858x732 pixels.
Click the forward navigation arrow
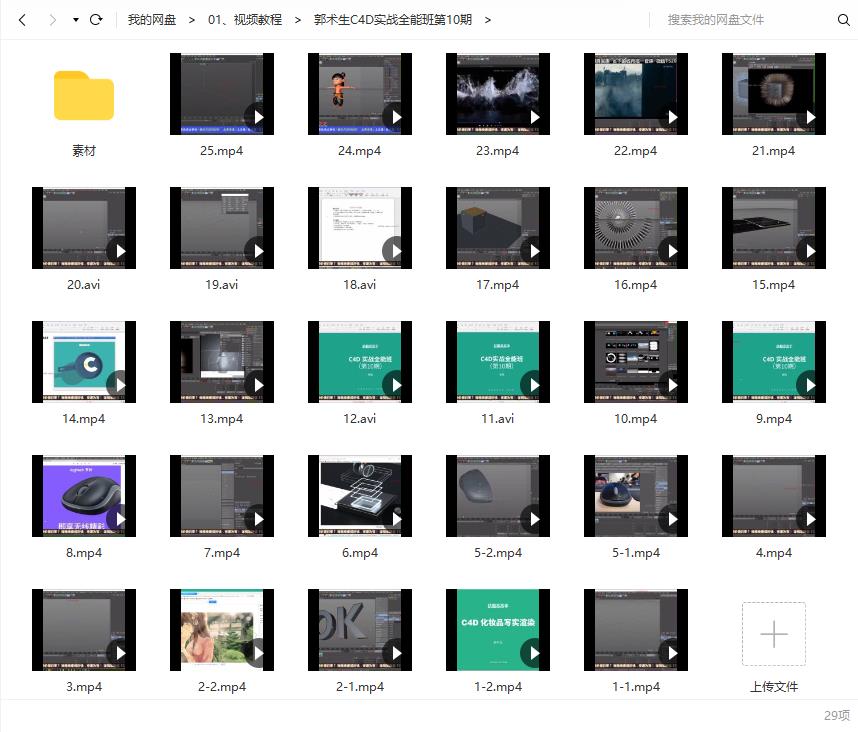pyautogui.click(x=52, y=20)
